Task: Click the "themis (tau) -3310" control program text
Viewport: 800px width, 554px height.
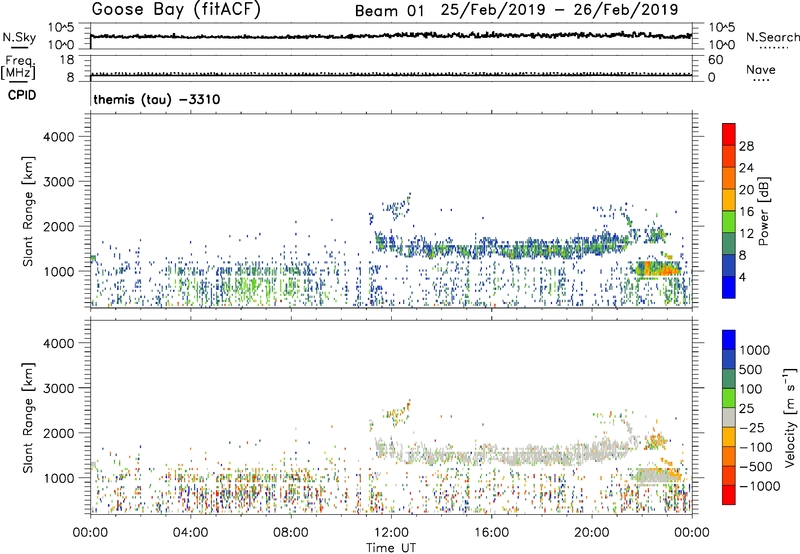Action: [x=157, y=99]
